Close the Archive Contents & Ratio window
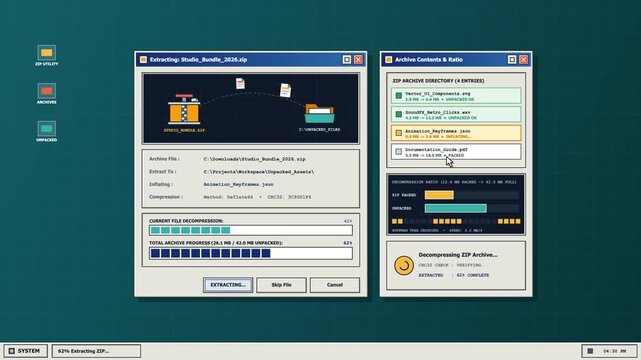Screen dimensions: 641x360 tap(523, 60)
